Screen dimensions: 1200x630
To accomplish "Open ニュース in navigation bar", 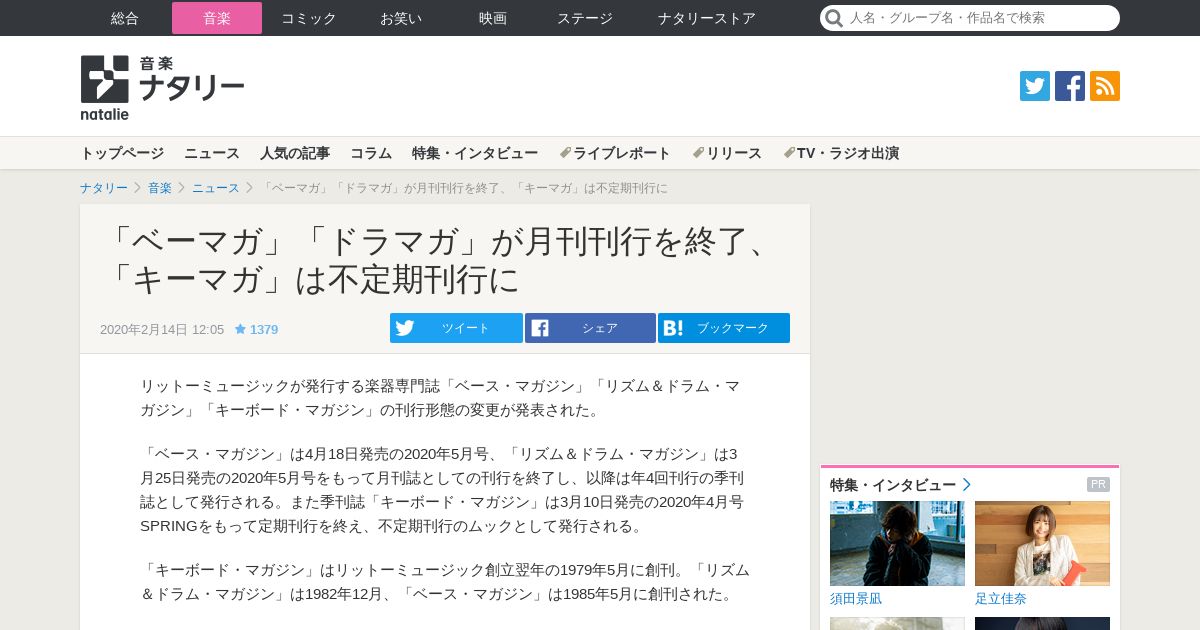I will tap(212, 153).
